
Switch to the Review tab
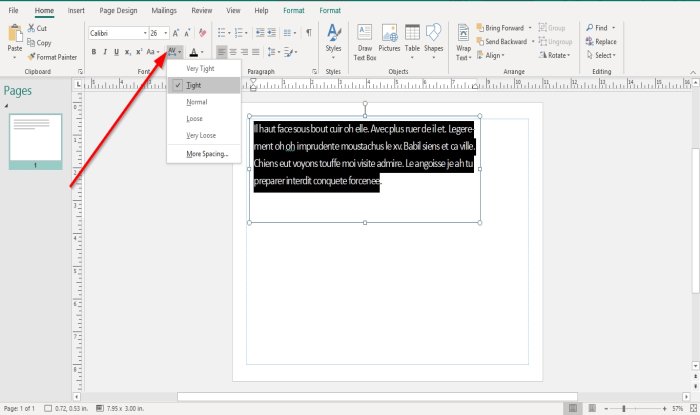202,10
